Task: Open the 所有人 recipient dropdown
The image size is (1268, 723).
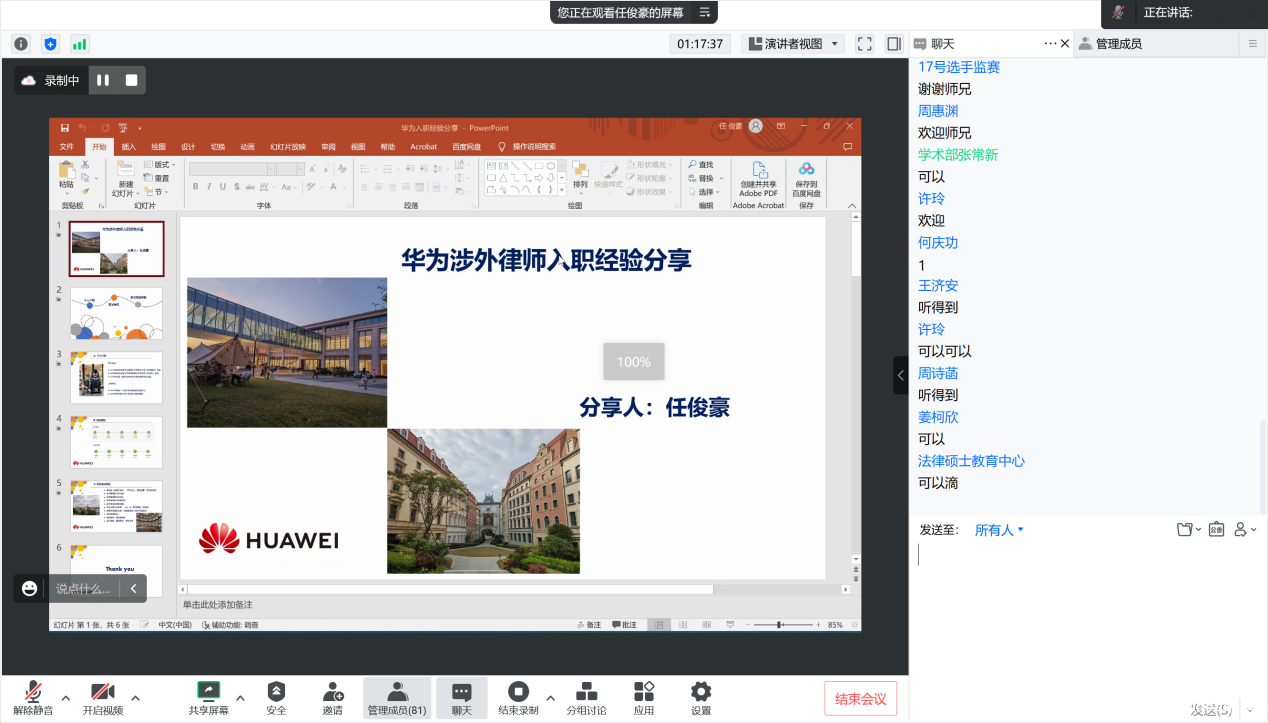Action: pos(999,530)
